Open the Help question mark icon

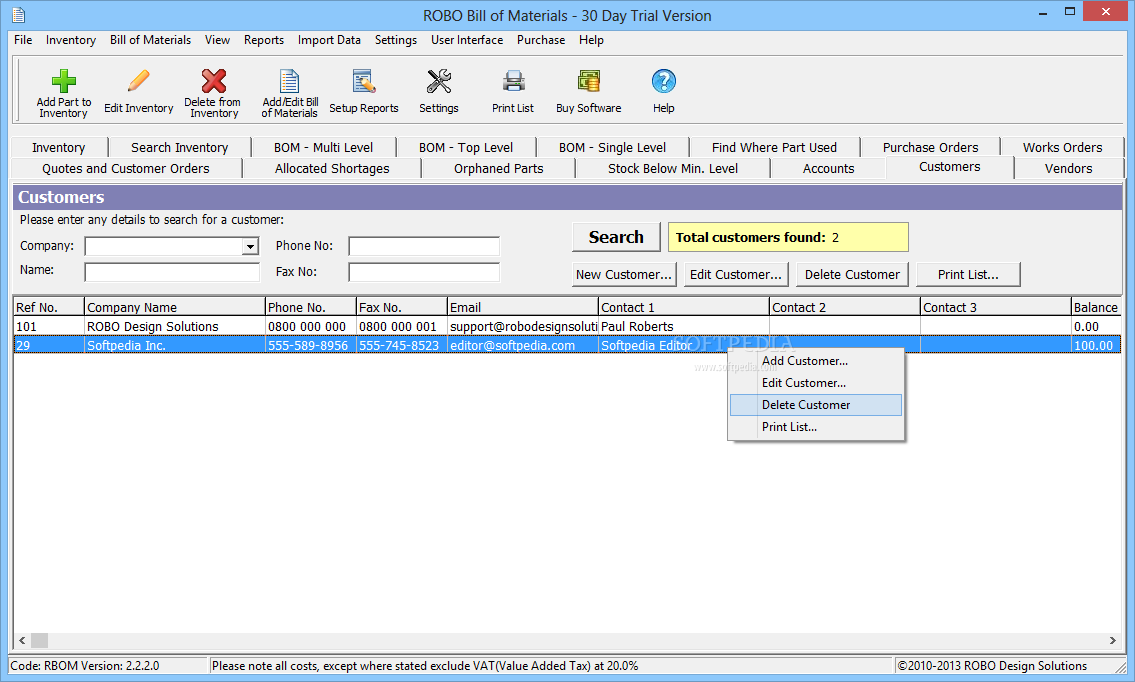point(664,81)
